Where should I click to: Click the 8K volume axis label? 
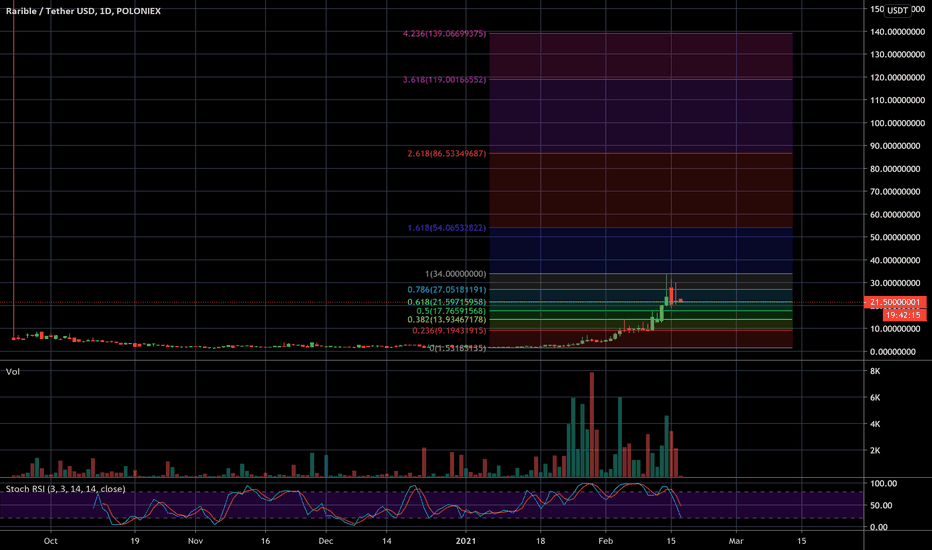click(875, 371)
